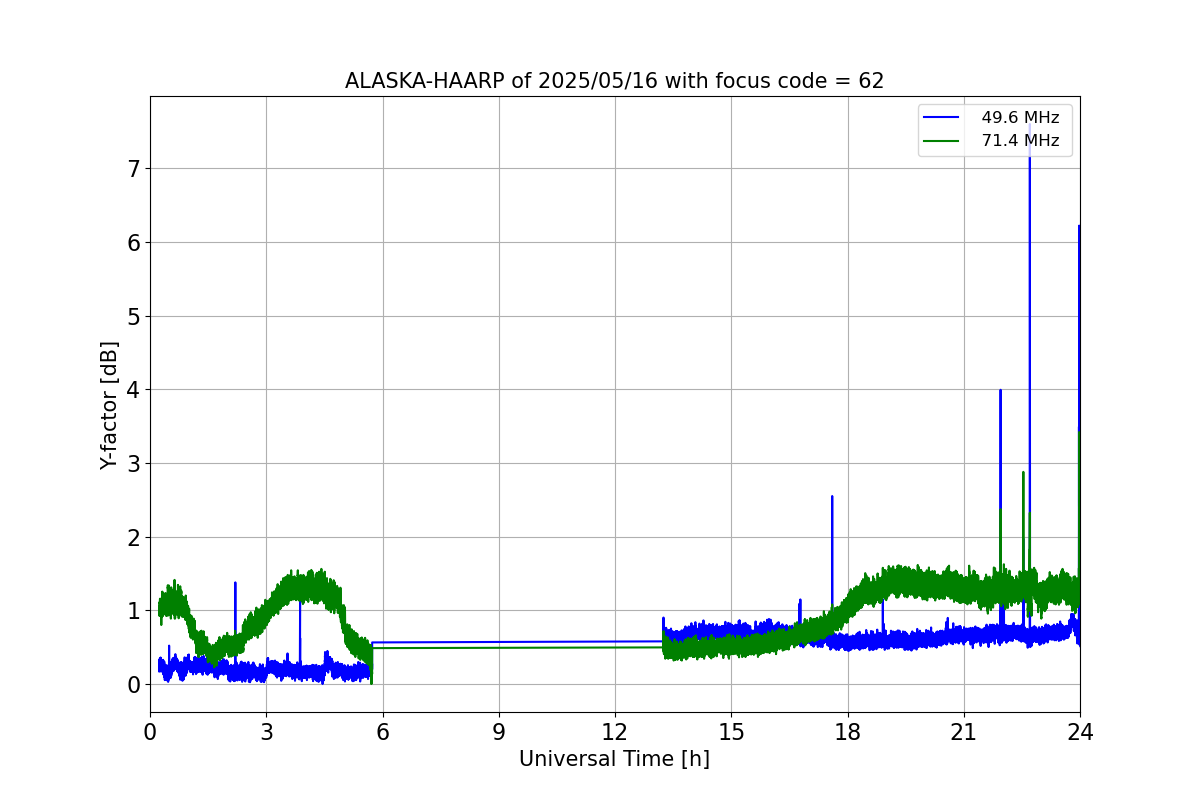Select the 71.4 MHz legend label

[1020, 141]
